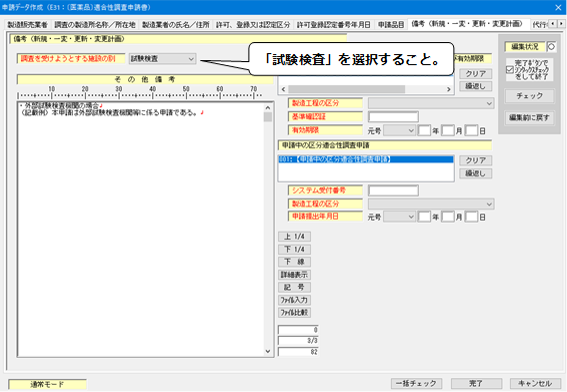The image size is (567, 392).
Task: Click the tab scroll left arrow
Action: point(553,24)
